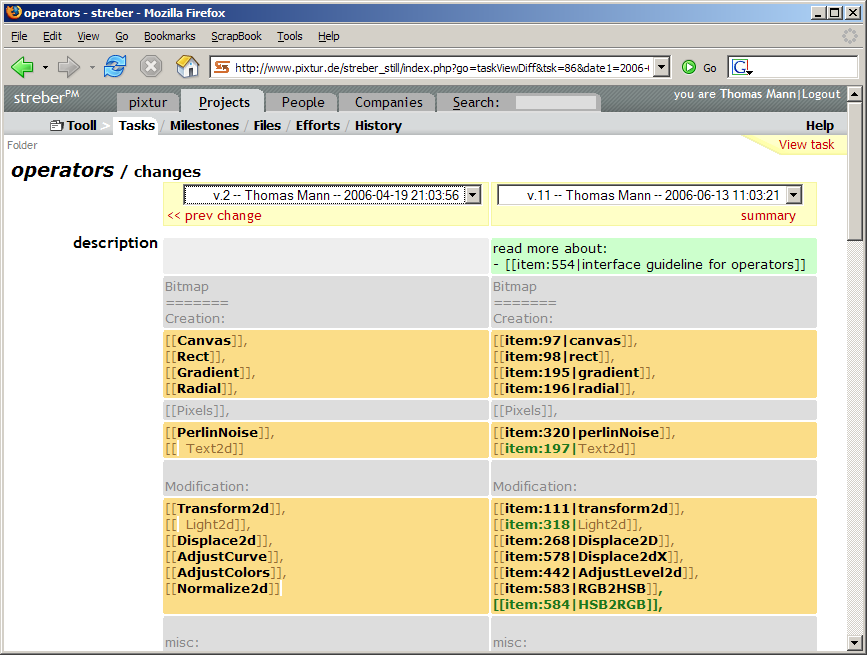
Task: Click the Firefox throbber activity icon
Action: 850,36
